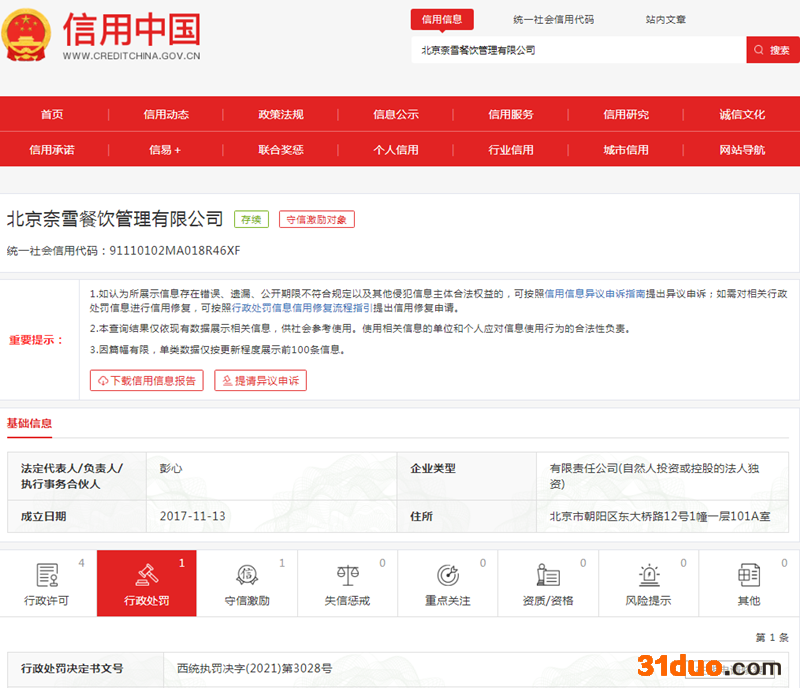Open 政策法规 navigation menu item
This screenshot has height=688, width=800.
281,115
